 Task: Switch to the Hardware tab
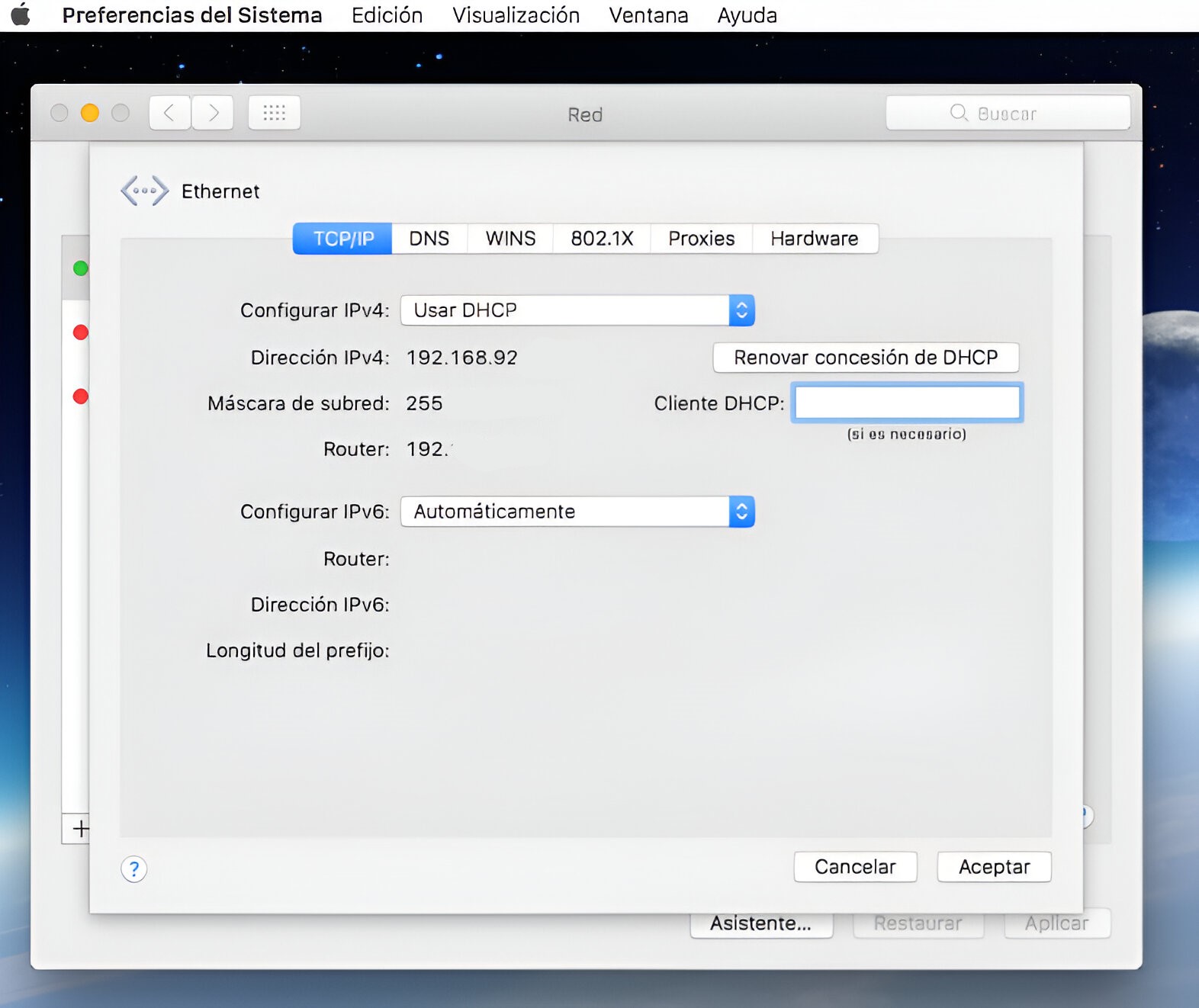815,239
